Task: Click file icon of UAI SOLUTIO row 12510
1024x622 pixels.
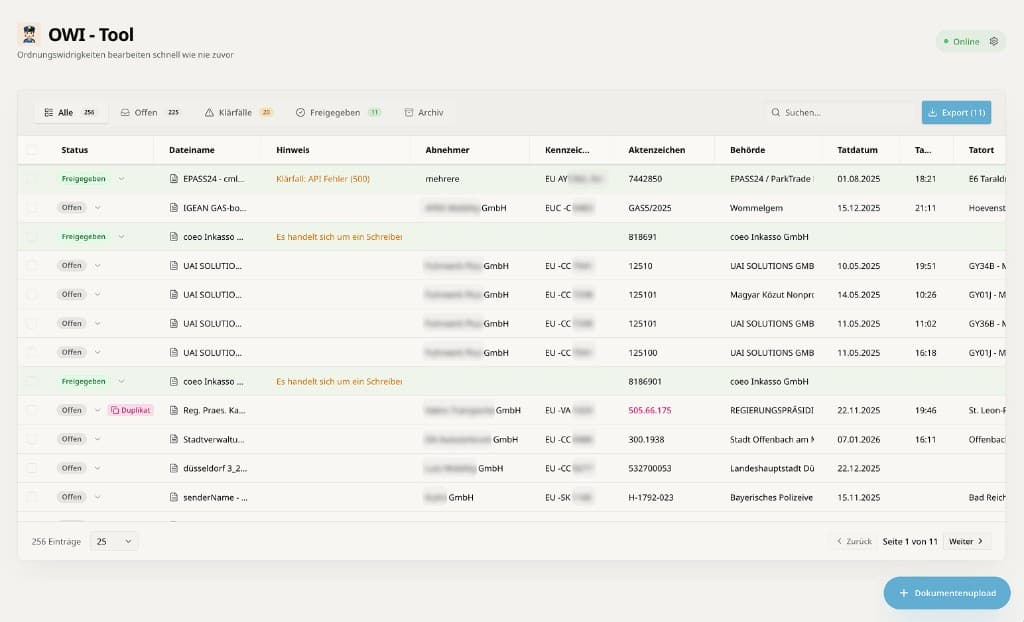Action: 174,266
